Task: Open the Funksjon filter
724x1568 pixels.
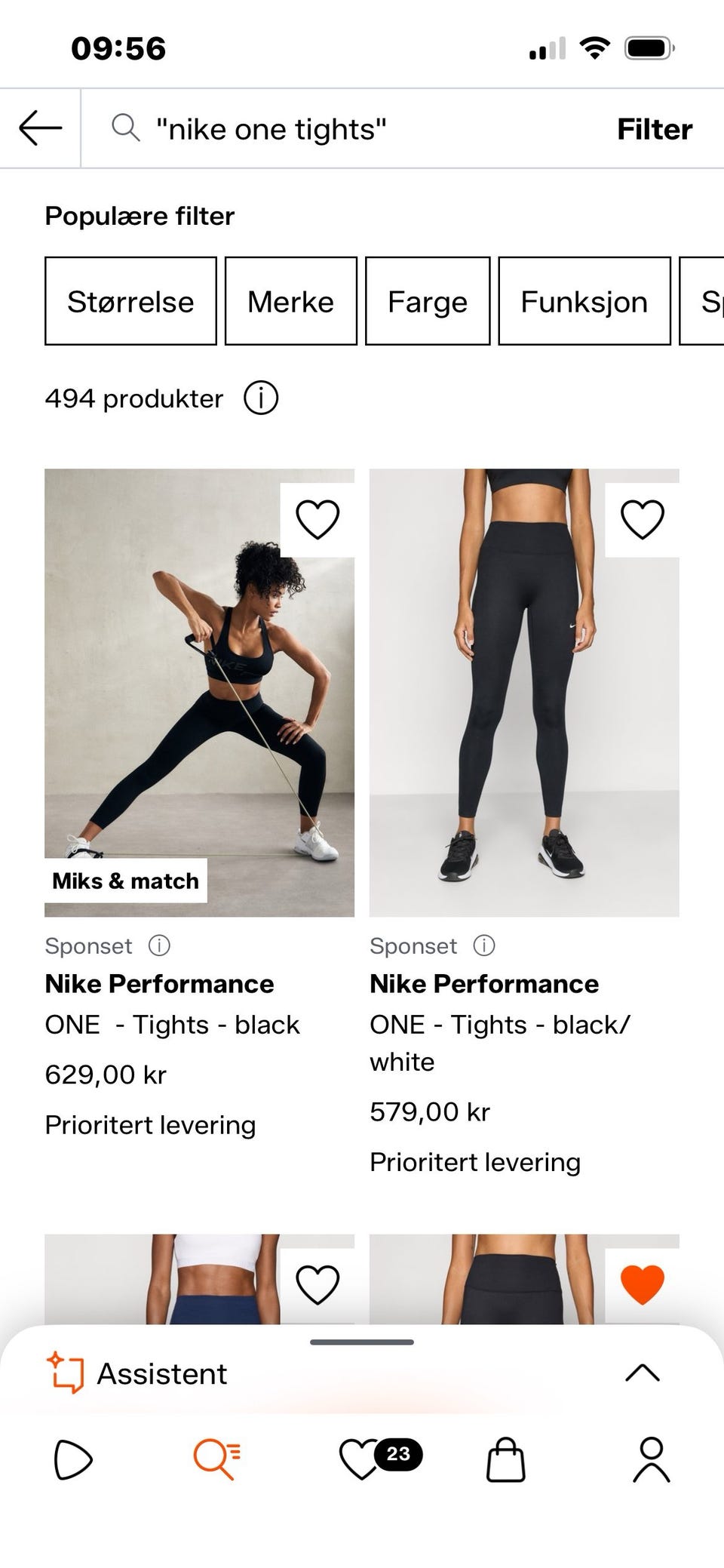Action: [584, 301]
